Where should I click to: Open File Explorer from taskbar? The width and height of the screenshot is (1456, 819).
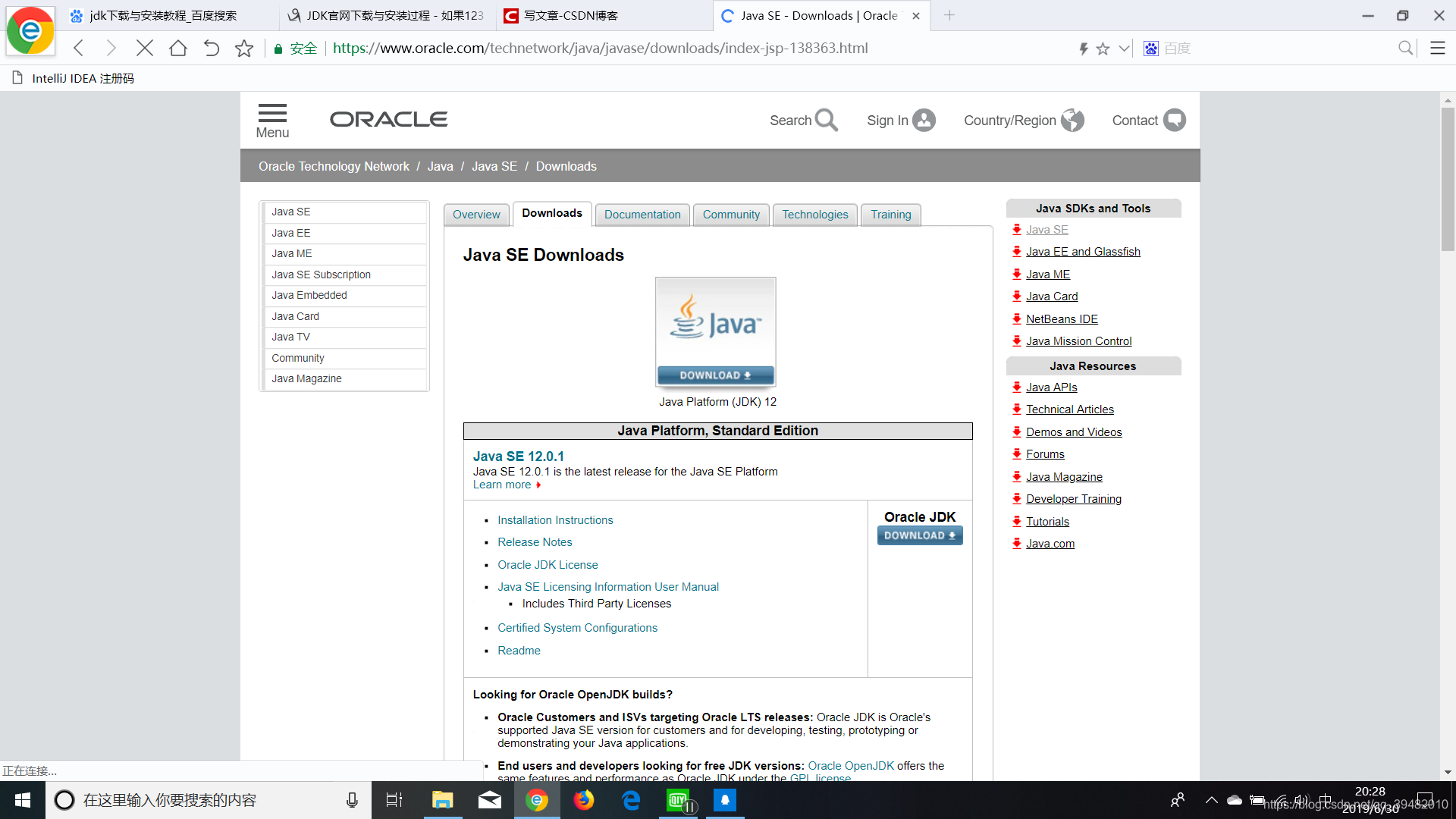[442, 800]
